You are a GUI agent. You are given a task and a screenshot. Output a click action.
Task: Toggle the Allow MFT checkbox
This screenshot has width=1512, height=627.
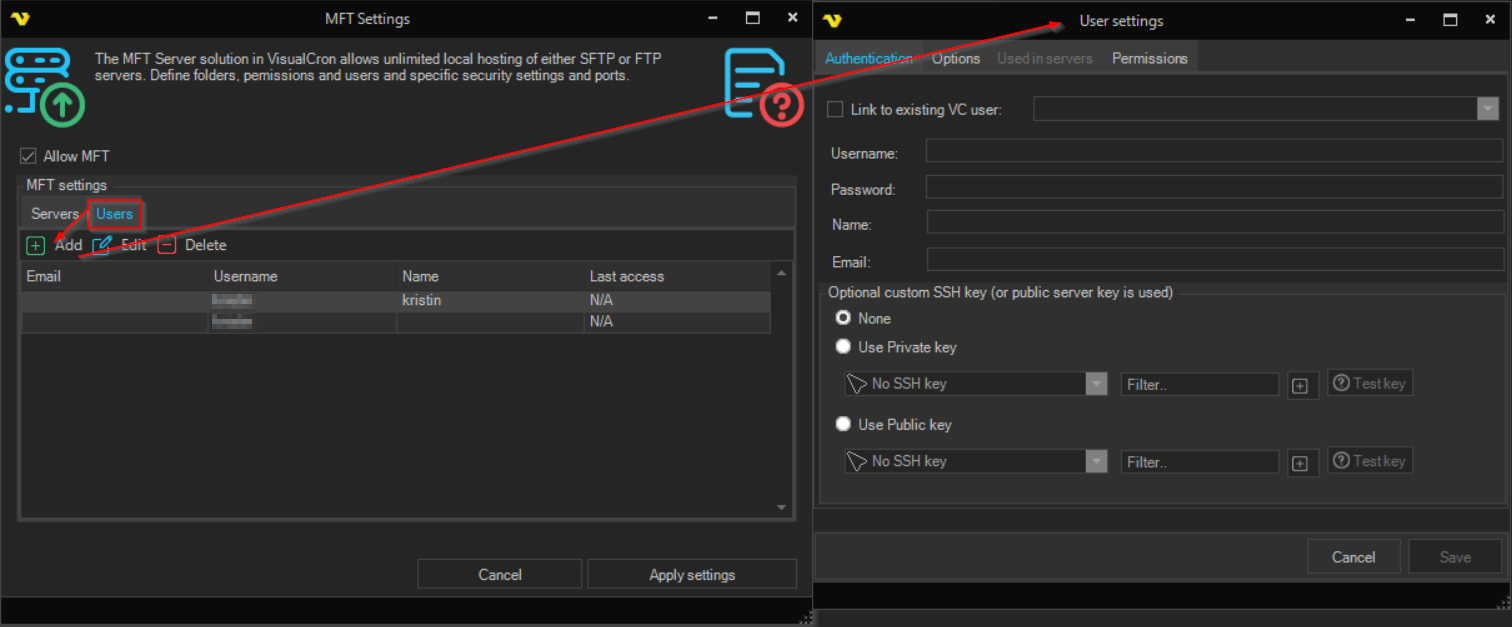pos(28,156)
